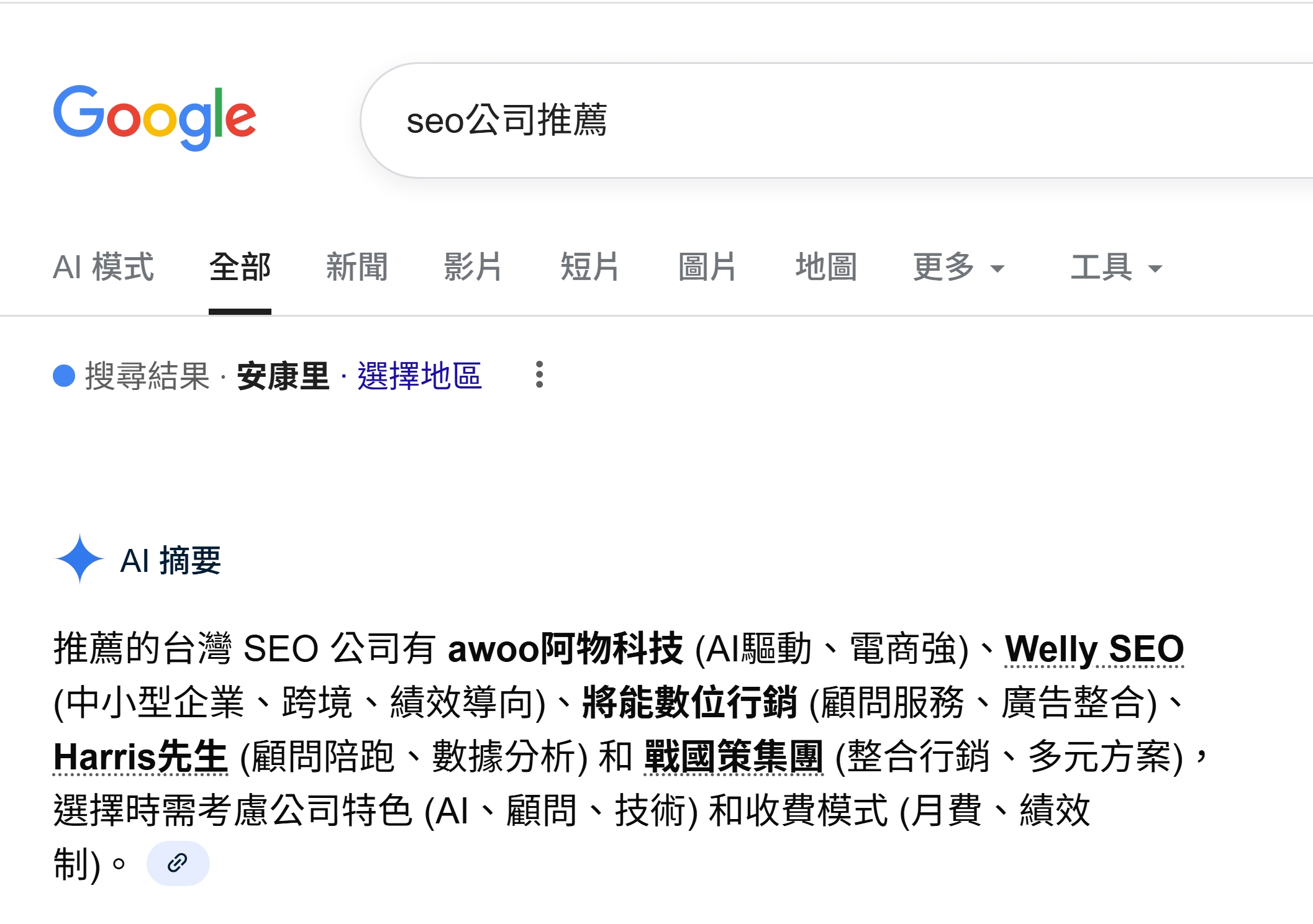1313x924 pixels.
Task: Click the 選擇地區 link
Action: click(419, 376)
